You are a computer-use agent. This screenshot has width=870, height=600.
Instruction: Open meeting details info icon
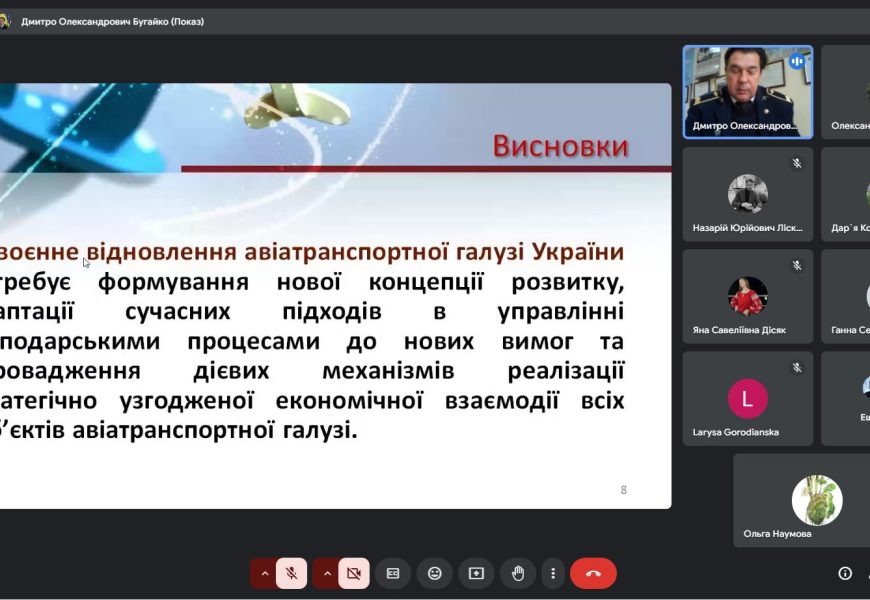click(x=845, y=573)
